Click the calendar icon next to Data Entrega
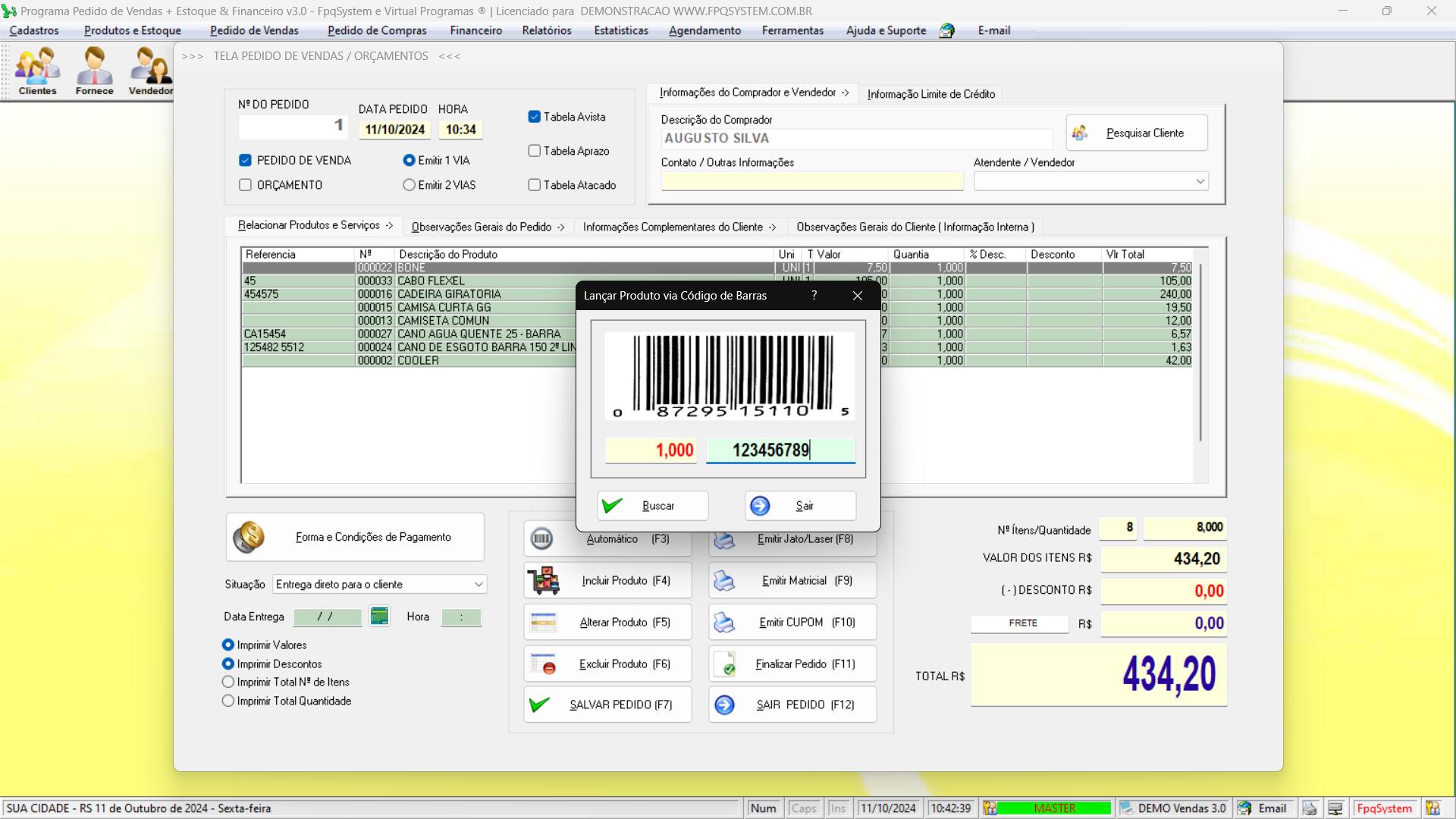The width and height of the screenshot is (1456, 819). [379, 617]
